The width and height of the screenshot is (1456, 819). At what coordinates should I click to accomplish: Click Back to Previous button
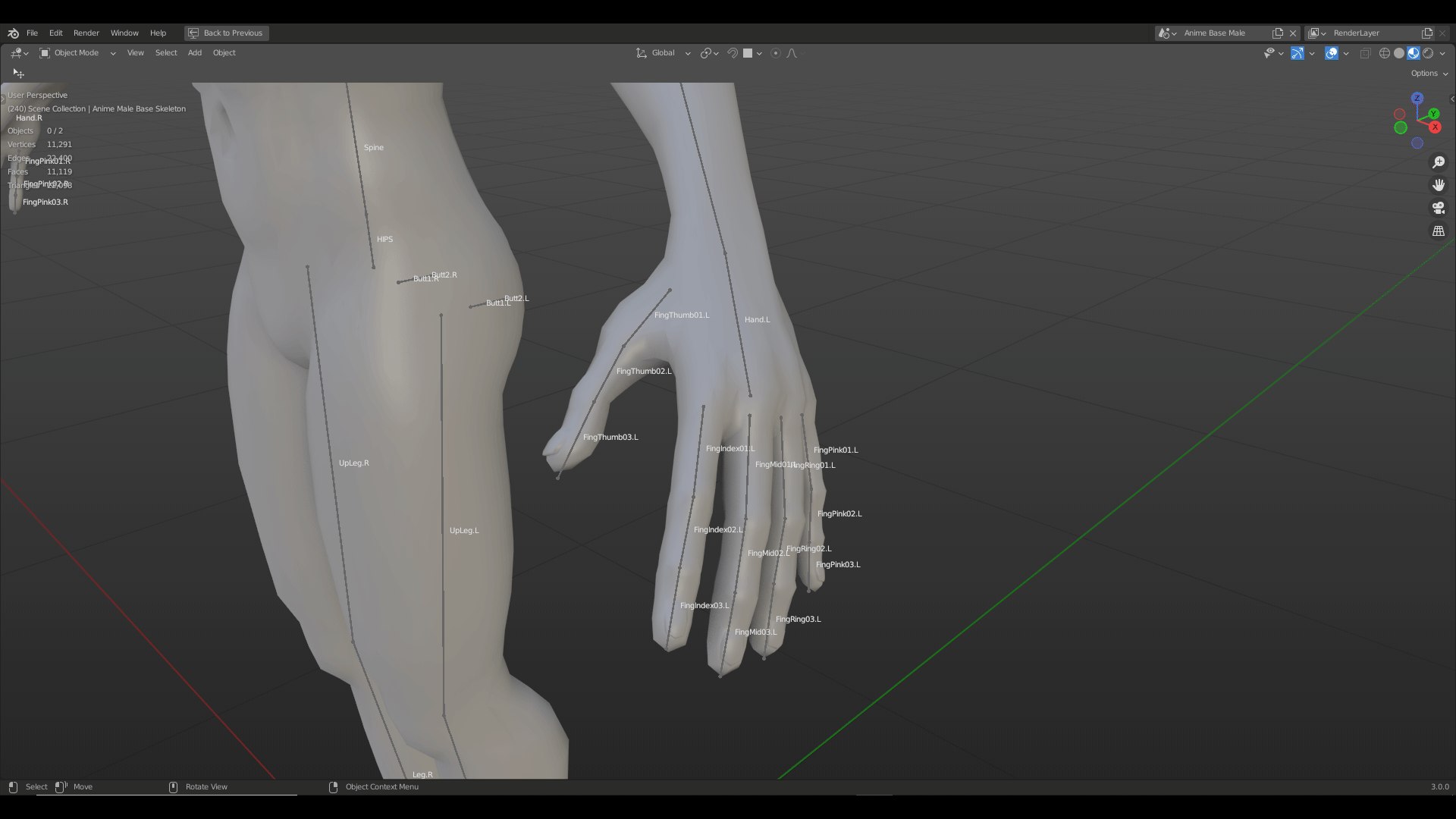(x=226, y=33)
